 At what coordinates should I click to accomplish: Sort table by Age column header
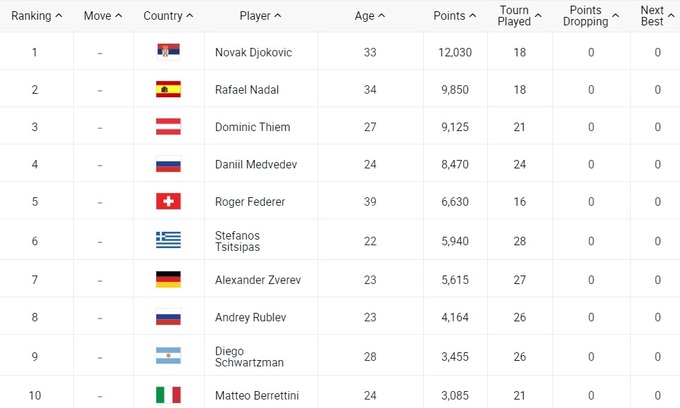coord(369,16)
